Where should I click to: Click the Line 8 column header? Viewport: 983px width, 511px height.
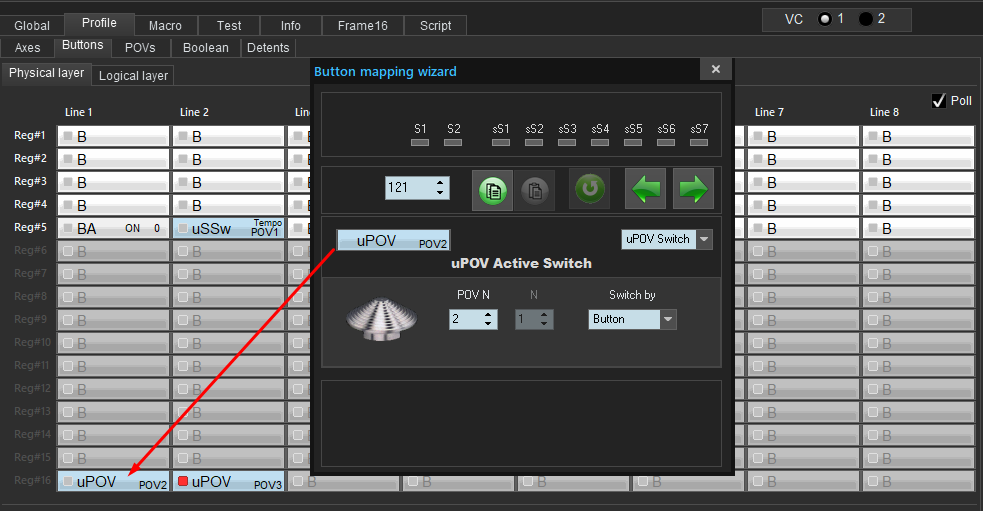click(884, 112)
